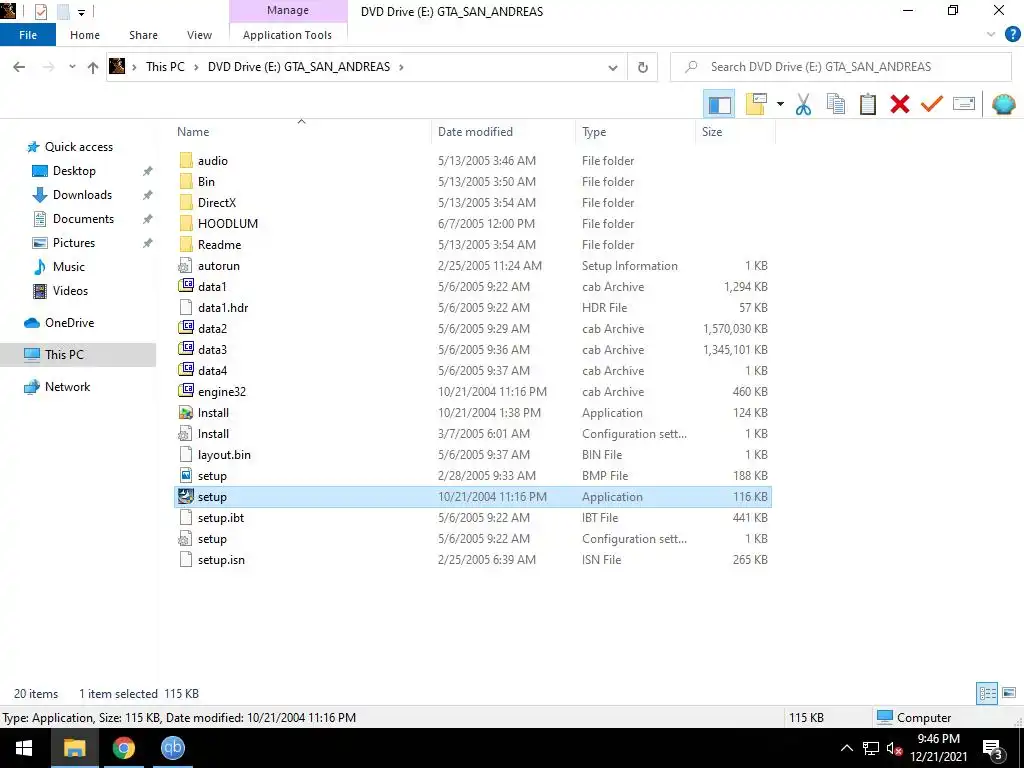Select the HOODLUM folder
Screen dimensions: 1024x768
point(228,223)
